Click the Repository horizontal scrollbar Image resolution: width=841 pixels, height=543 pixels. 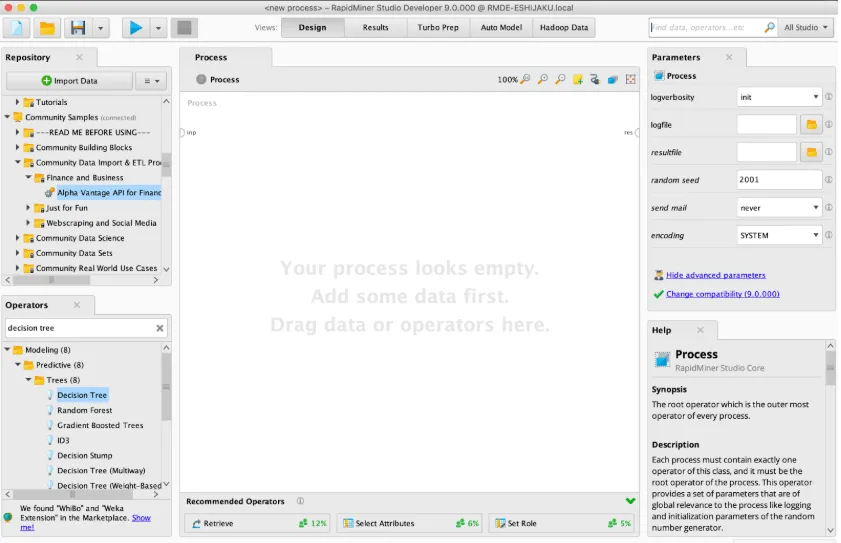[82, 280]
